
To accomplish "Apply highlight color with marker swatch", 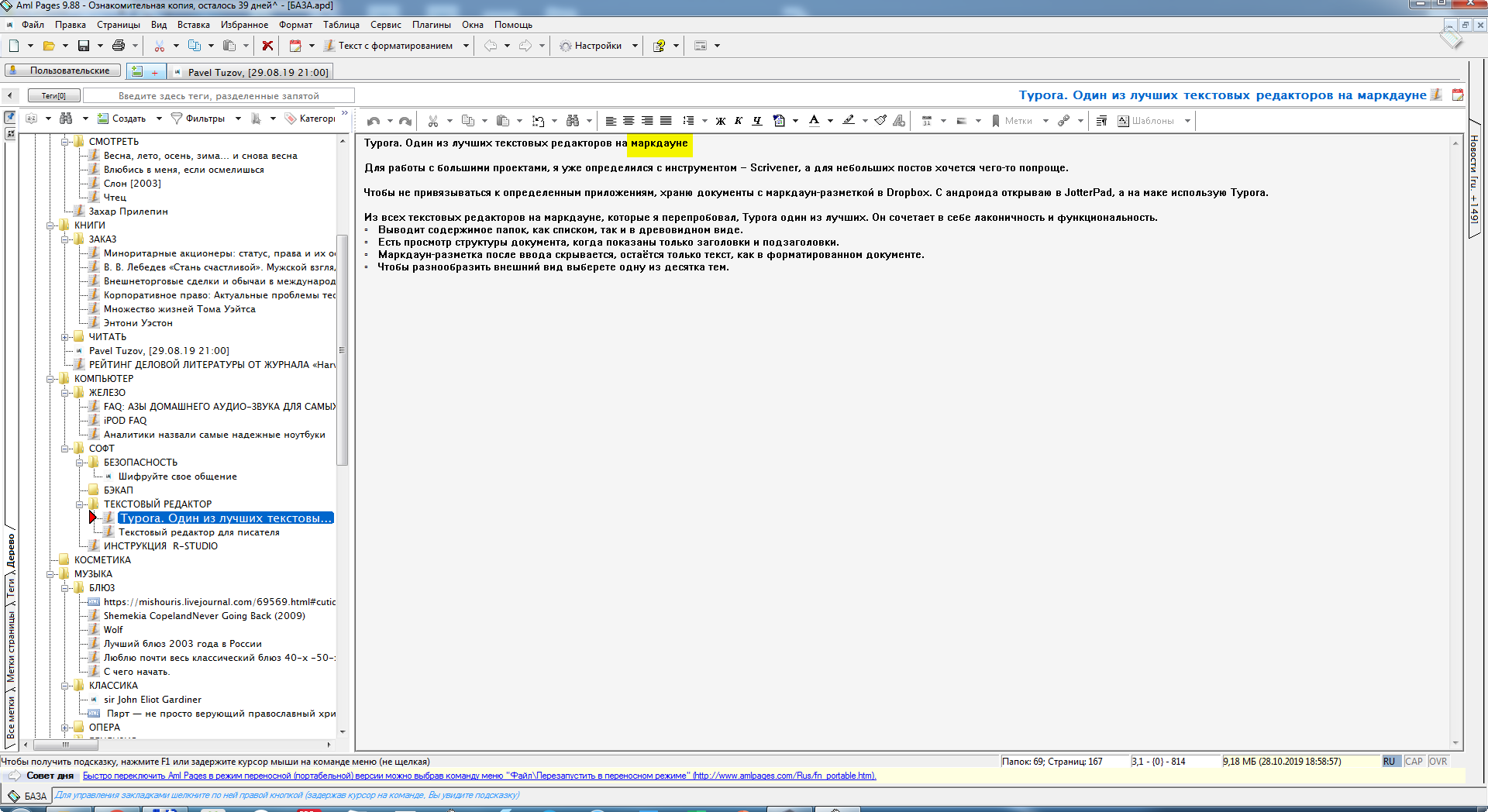I will (849, 121).
